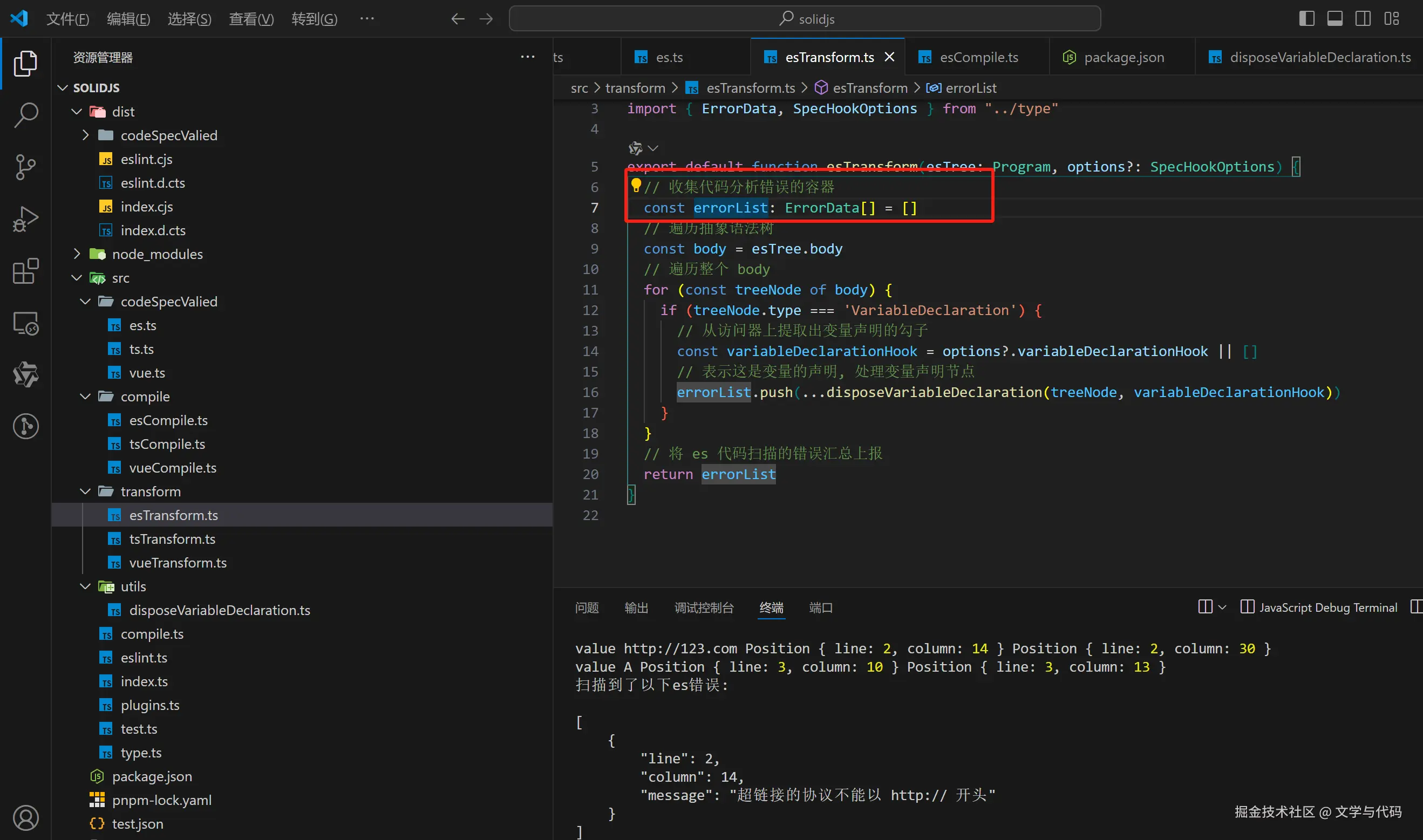Open Run and Debug view
1423x840 pixels.
pos(25,219)
